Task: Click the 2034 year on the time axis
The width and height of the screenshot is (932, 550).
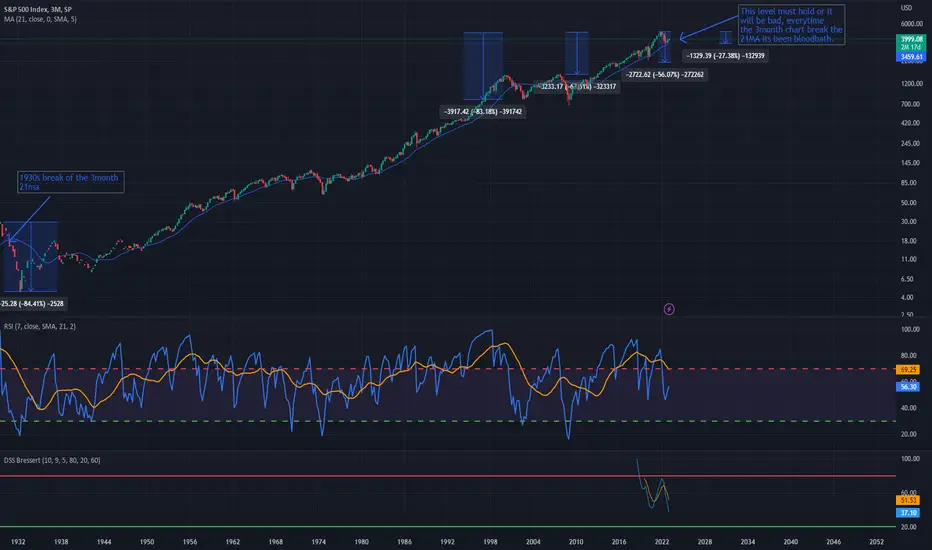Action: [748, 542]
